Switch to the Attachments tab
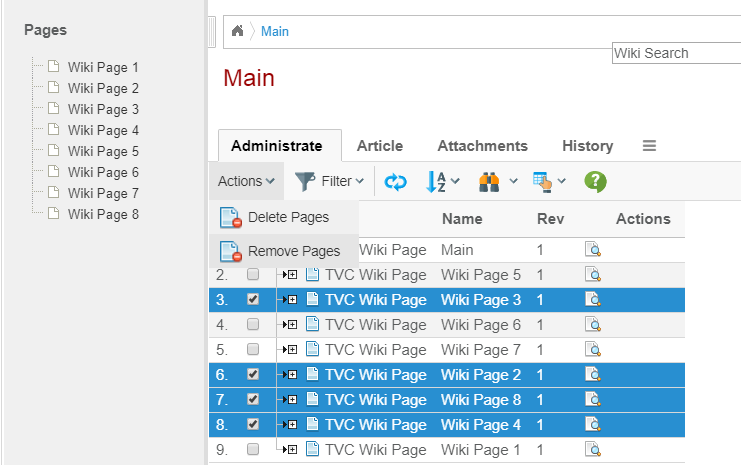Image resolution: width=741 pixels, height=465 pixels. 482,146
